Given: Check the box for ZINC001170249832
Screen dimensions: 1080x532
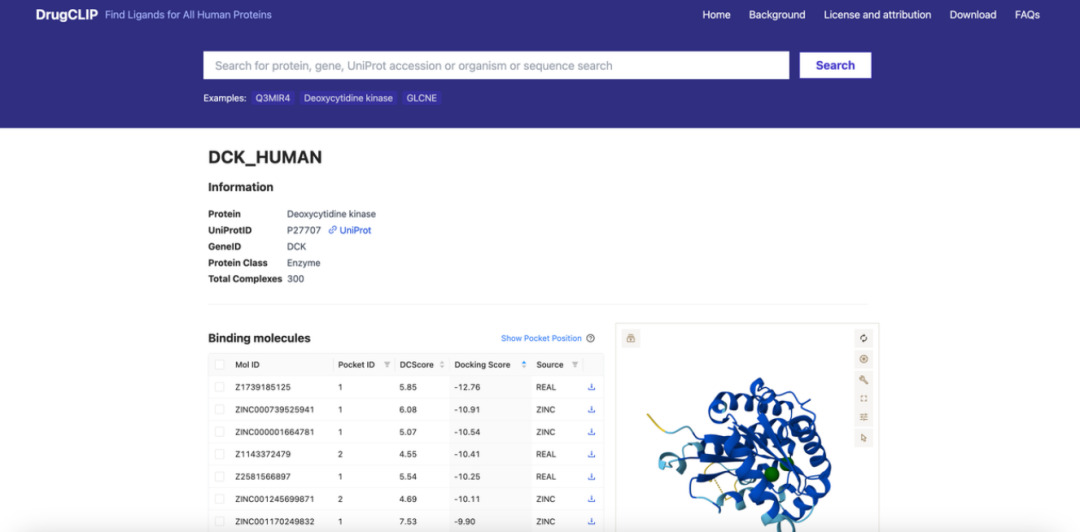Looking at the screenshot, I should click(x=219, y=522).
